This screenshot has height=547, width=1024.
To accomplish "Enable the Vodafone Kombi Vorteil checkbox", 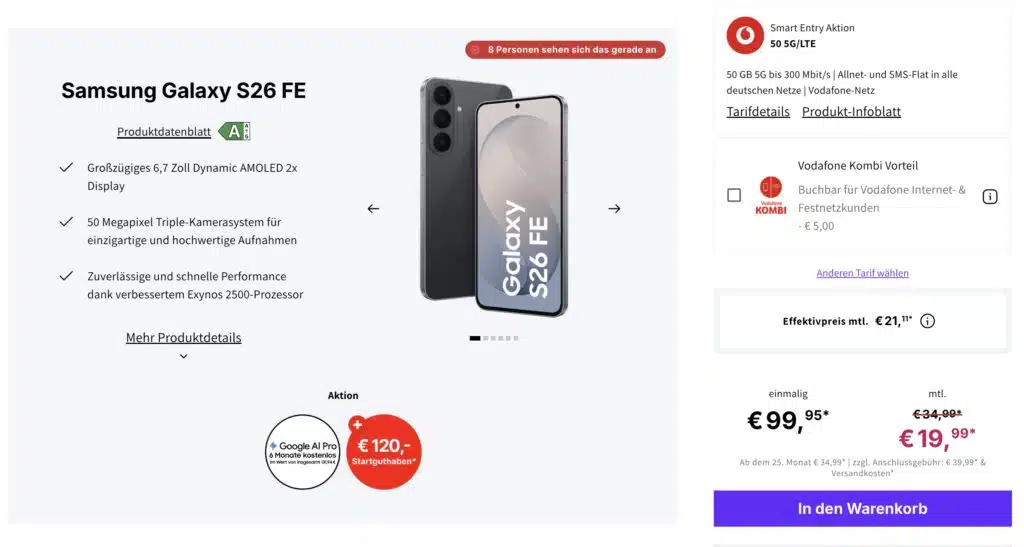I will coord(734,195).
